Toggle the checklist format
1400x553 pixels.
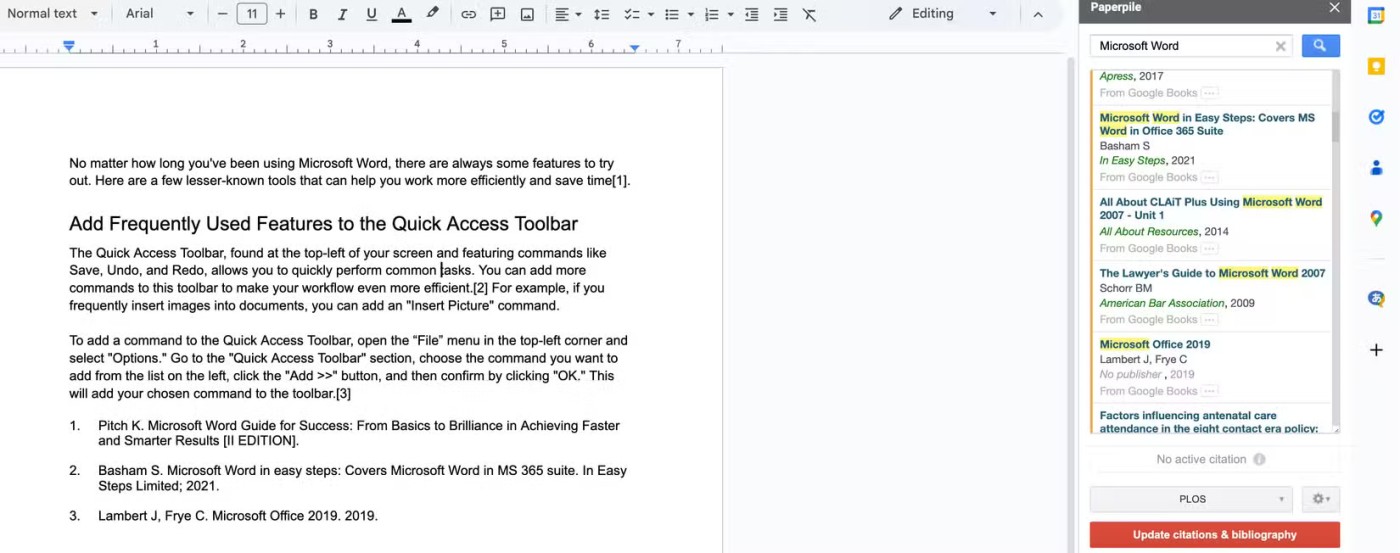coord(631,14)
